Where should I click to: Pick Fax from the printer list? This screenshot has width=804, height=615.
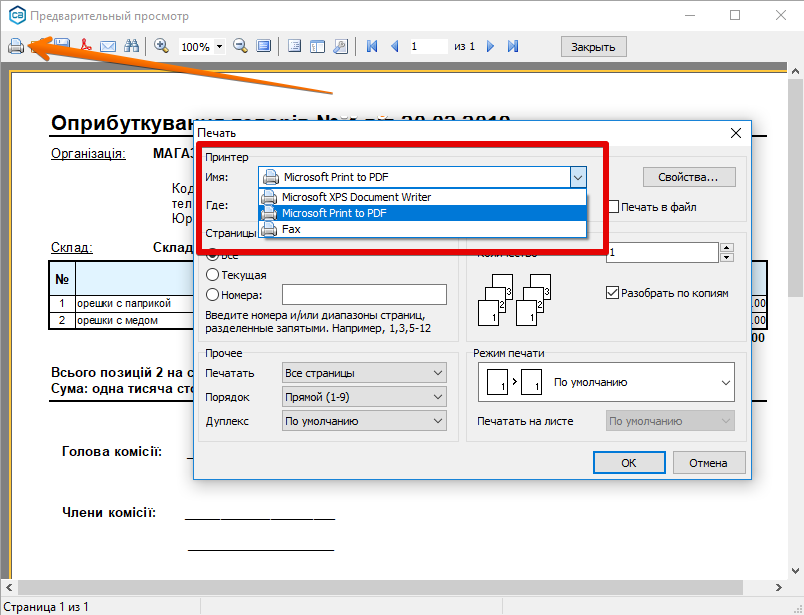pyautogui.click(x=423, y=229)
